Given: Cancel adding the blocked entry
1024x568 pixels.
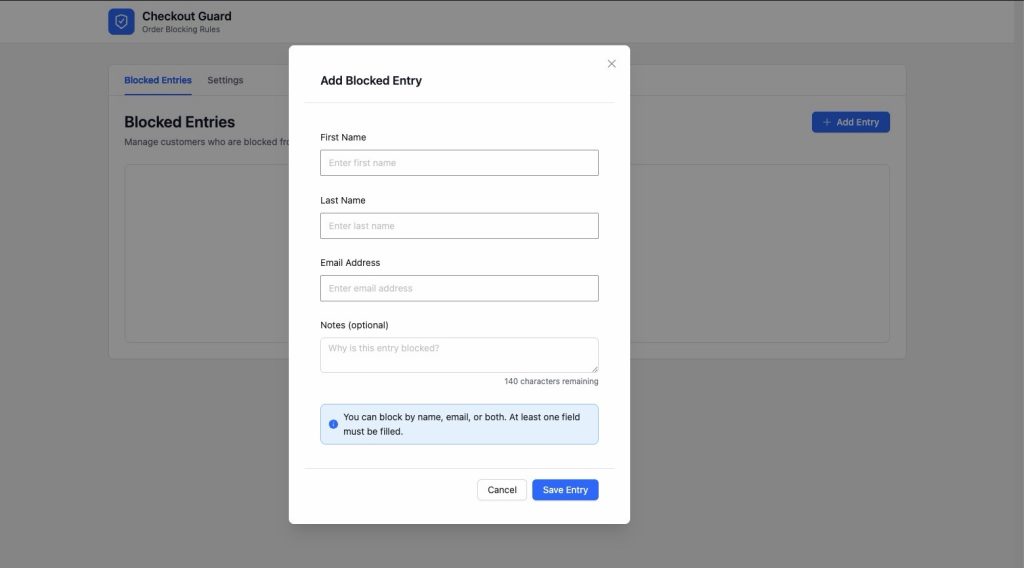Looking at the screenshot, I should click(502, 490).
